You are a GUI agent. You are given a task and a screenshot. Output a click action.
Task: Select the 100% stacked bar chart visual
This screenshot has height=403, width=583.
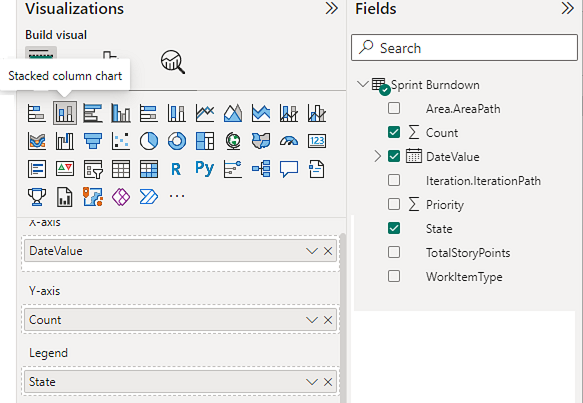(x=149, y=113)
